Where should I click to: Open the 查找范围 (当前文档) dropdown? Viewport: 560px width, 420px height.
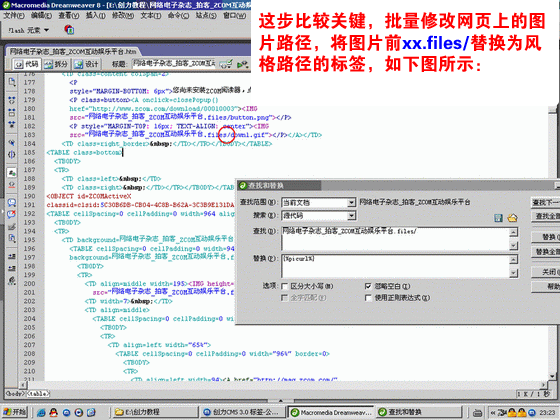click(318, 203)
